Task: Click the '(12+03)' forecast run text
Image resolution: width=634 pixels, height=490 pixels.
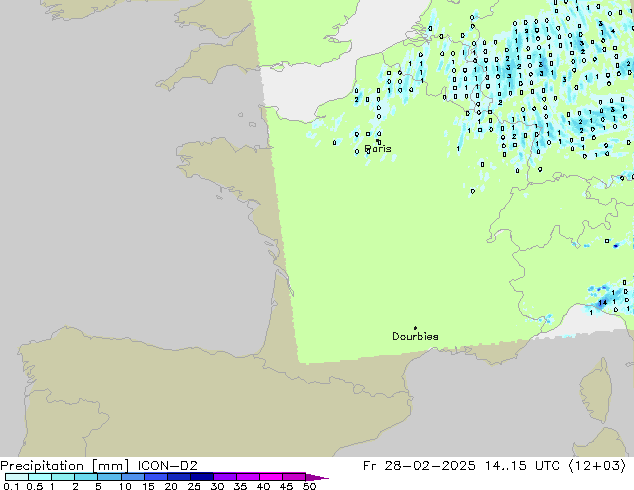Action: [x=597, y=466]
